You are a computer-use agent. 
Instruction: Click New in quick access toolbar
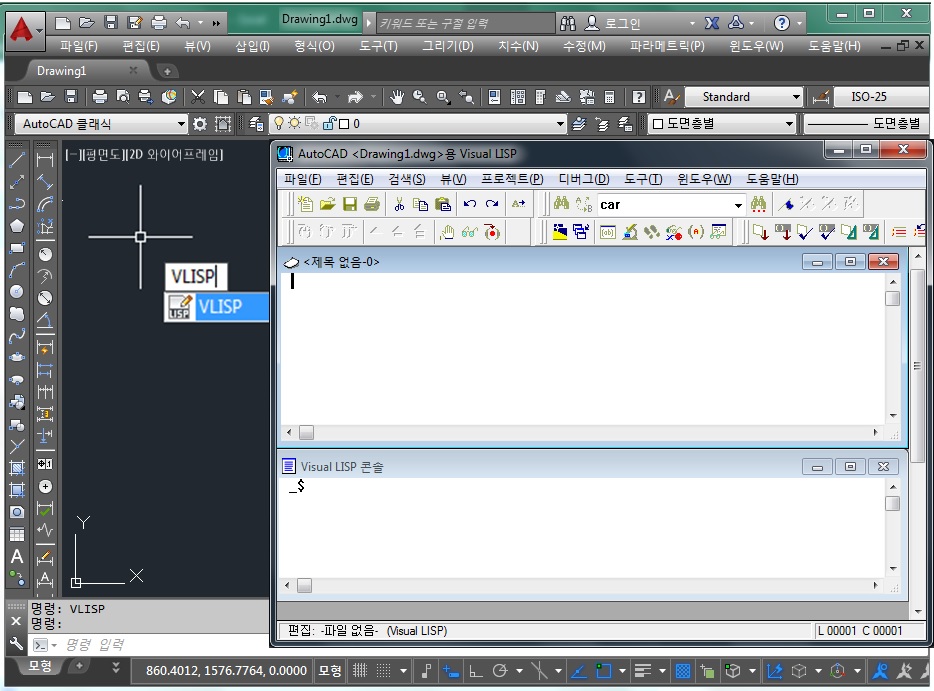tap(63, 23)
